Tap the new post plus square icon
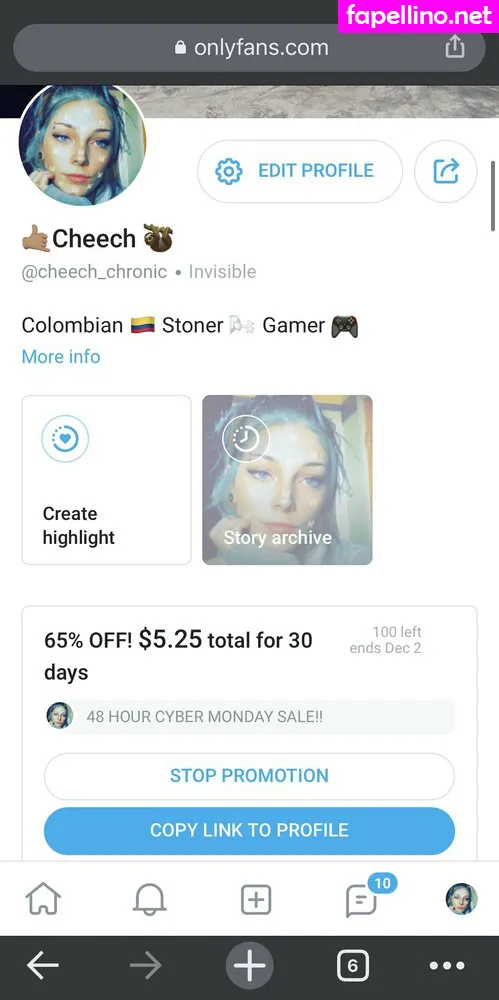This screenshot has height=1000, width=499. 256,900
